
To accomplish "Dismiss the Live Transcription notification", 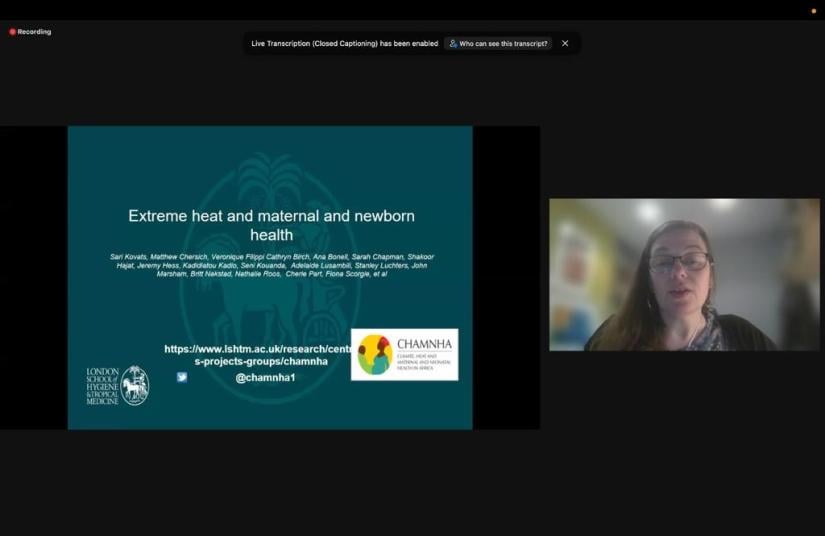I will pyautogui.click(x=565, y=44).
